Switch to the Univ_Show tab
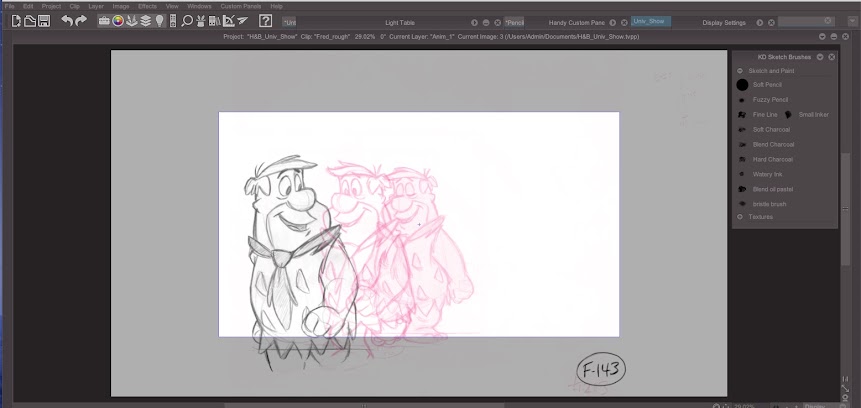Viewport: 861px width, 408px height. (651, 21)
